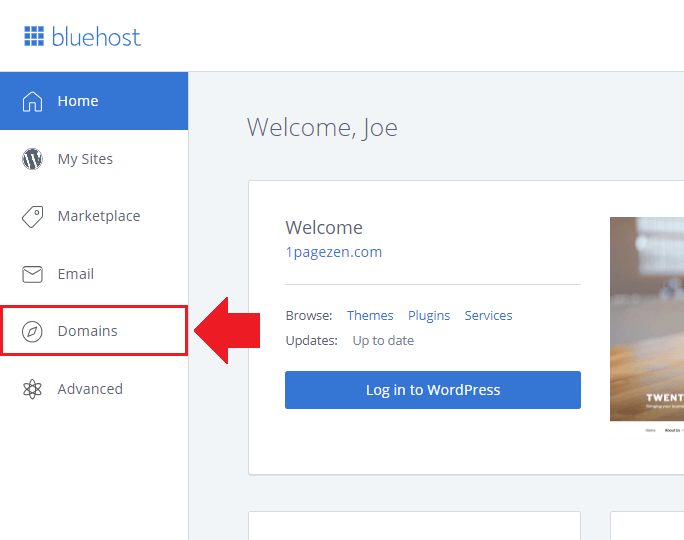Open the 1pagezen.com site link

click(x=334, y=252)
